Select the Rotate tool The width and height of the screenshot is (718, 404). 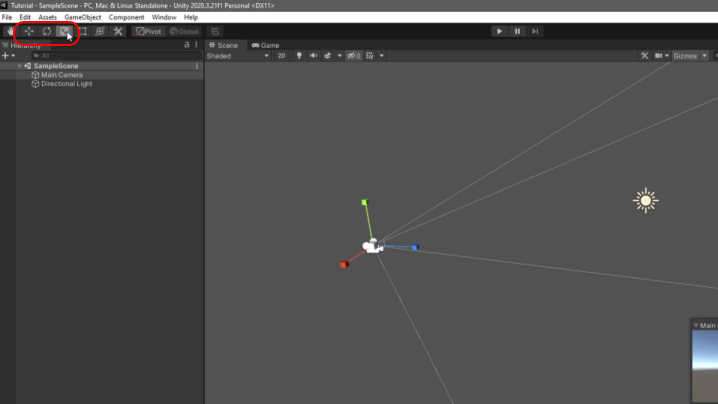tap(47, 31)
